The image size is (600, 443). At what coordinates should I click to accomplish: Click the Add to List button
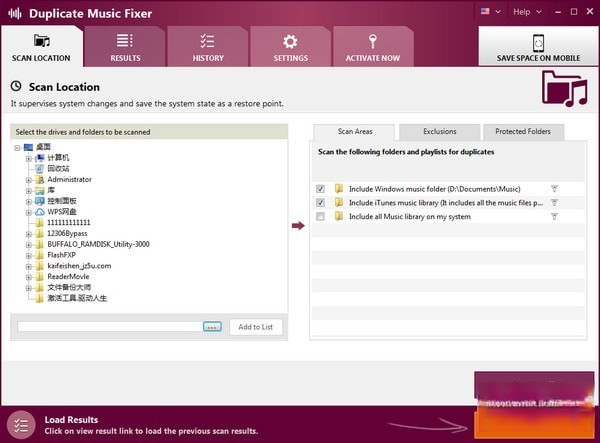pyautogui.click(x=256, y=327)
